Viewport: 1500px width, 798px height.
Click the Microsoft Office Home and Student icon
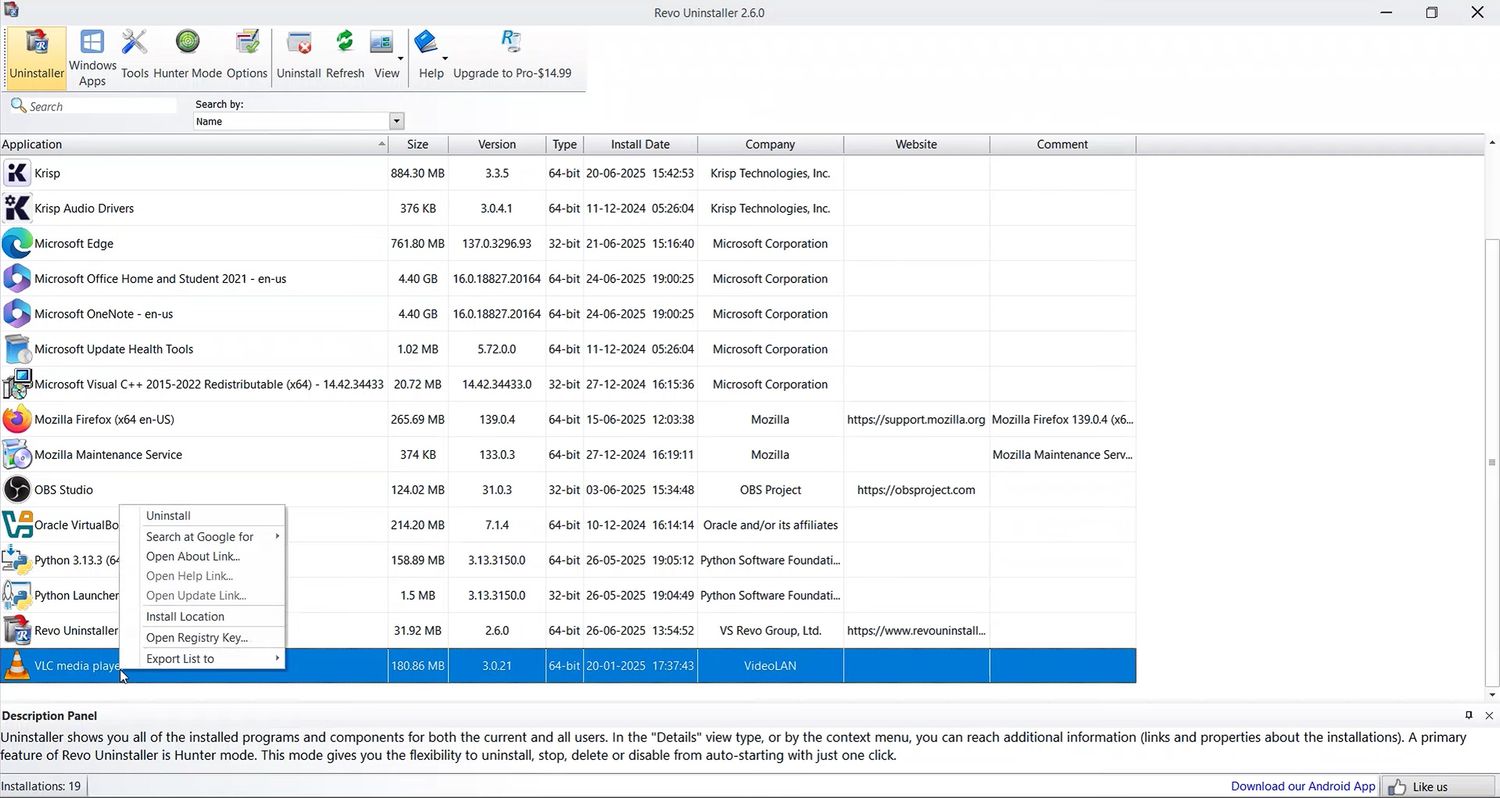click(17, 278)
